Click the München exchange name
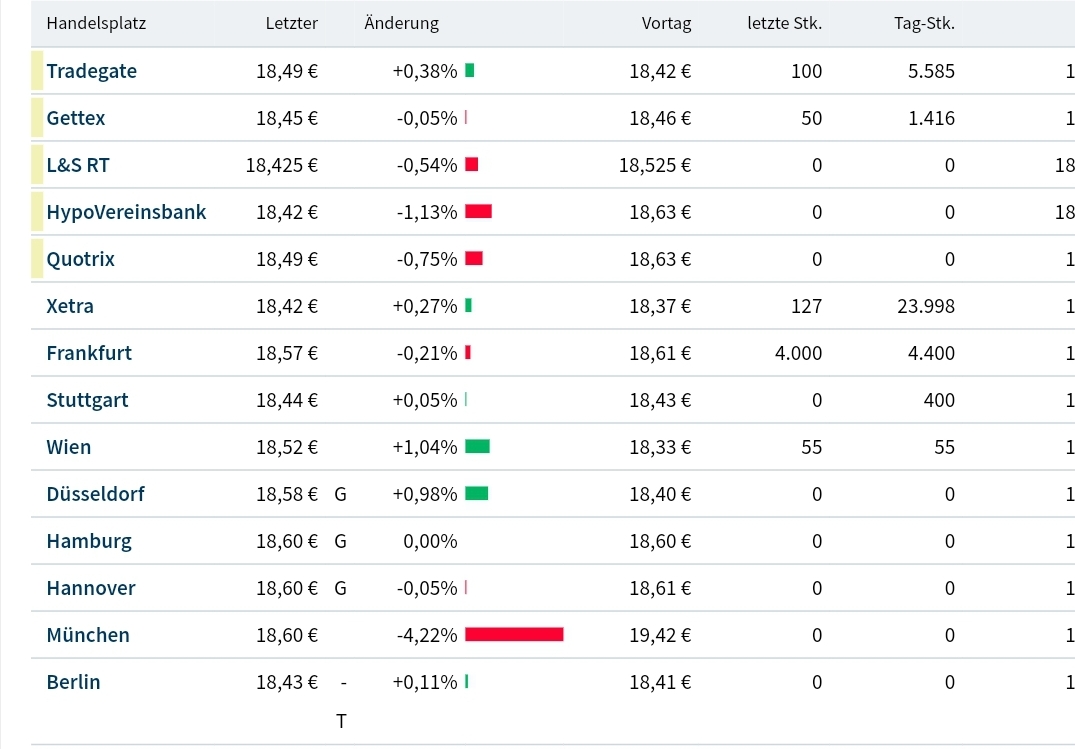 click(x=88, y=635)
